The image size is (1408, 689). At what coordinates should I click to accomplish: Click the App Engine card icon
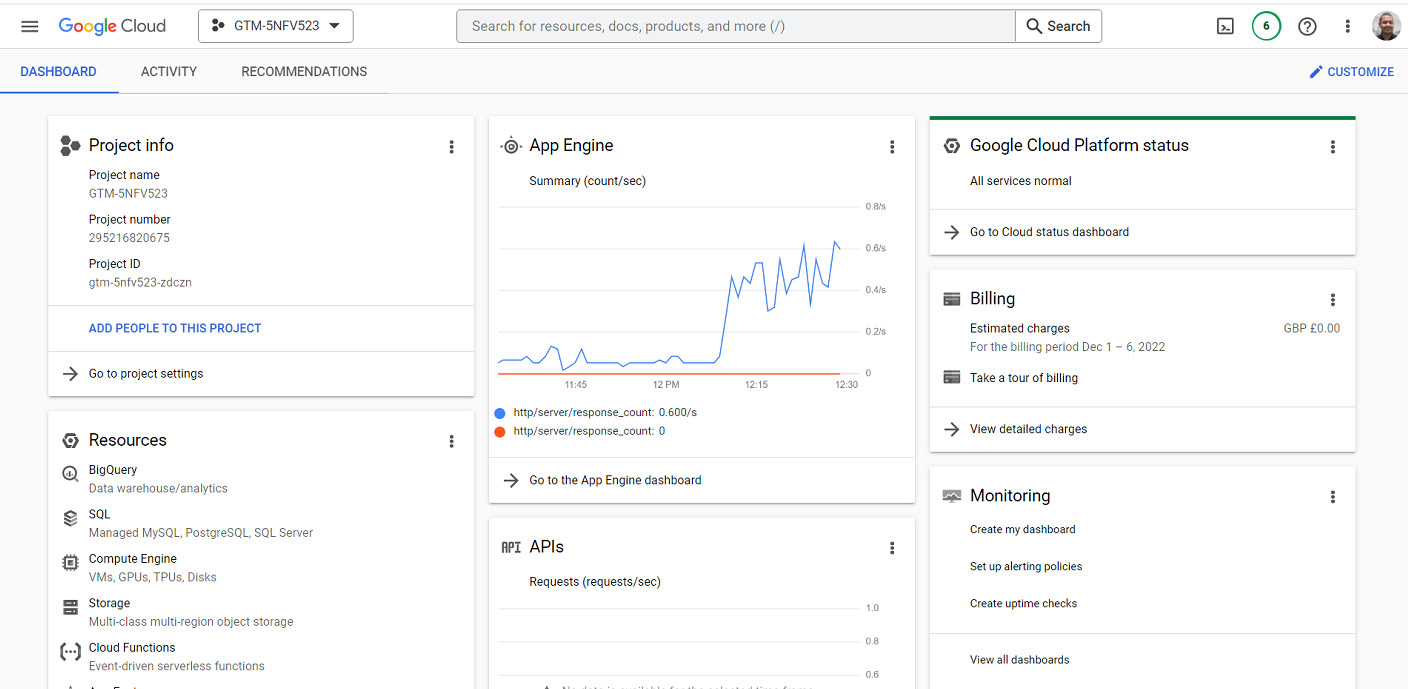(x=511, y=146)
